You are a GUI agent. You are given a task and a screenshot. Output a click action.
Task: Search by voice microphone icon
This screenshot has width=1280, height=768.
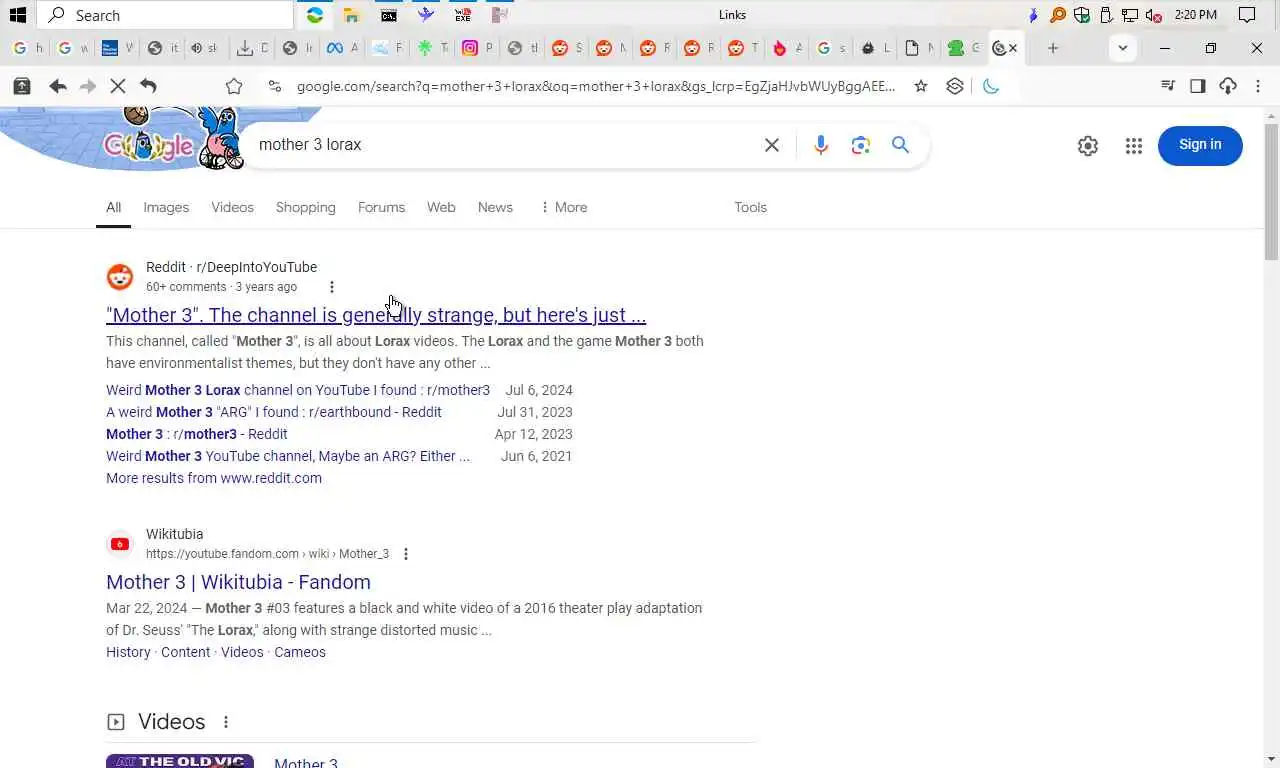coord(821,145)
